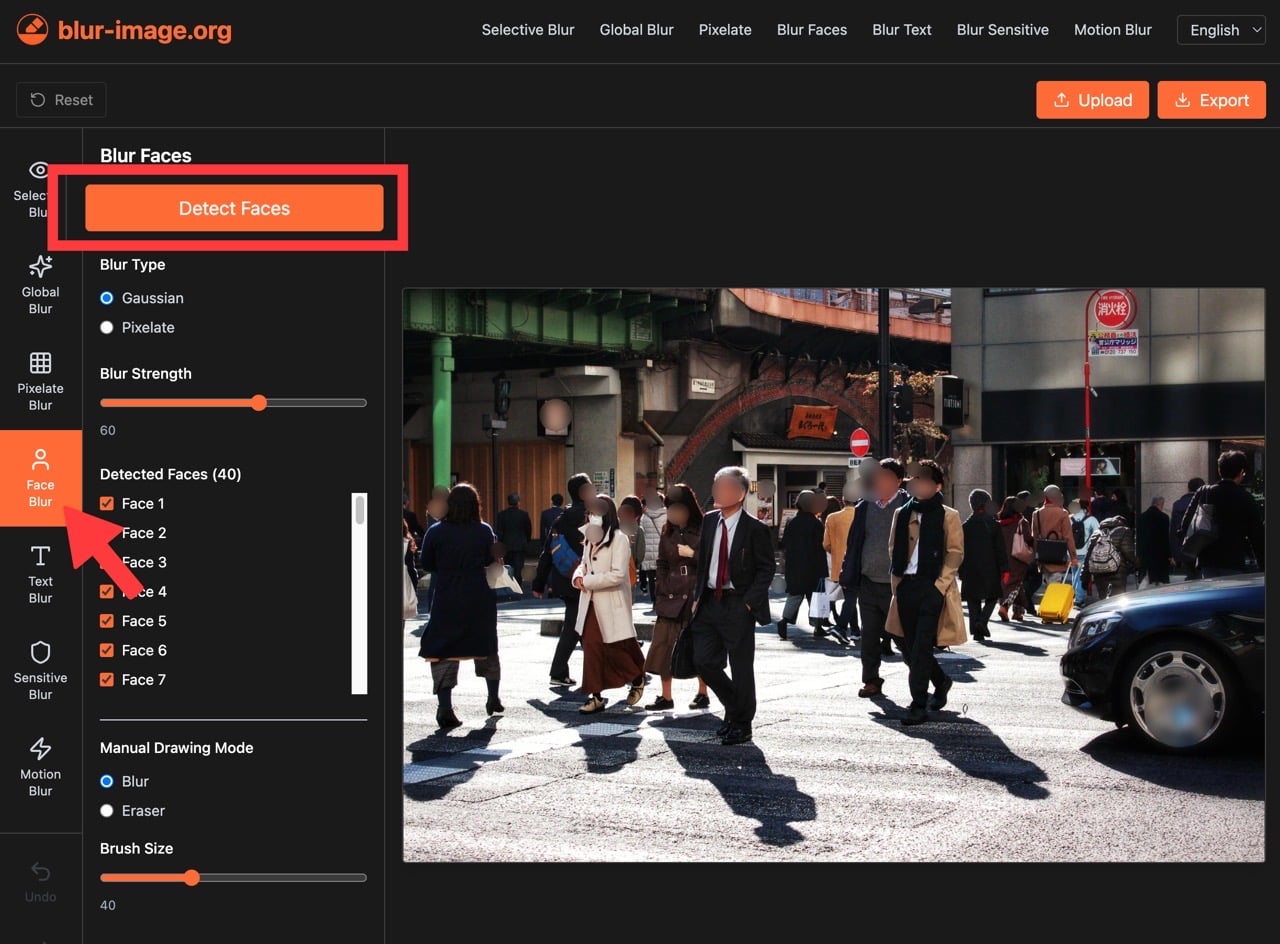
Task: Open the English language dropdown
Action: [1222, 30]
